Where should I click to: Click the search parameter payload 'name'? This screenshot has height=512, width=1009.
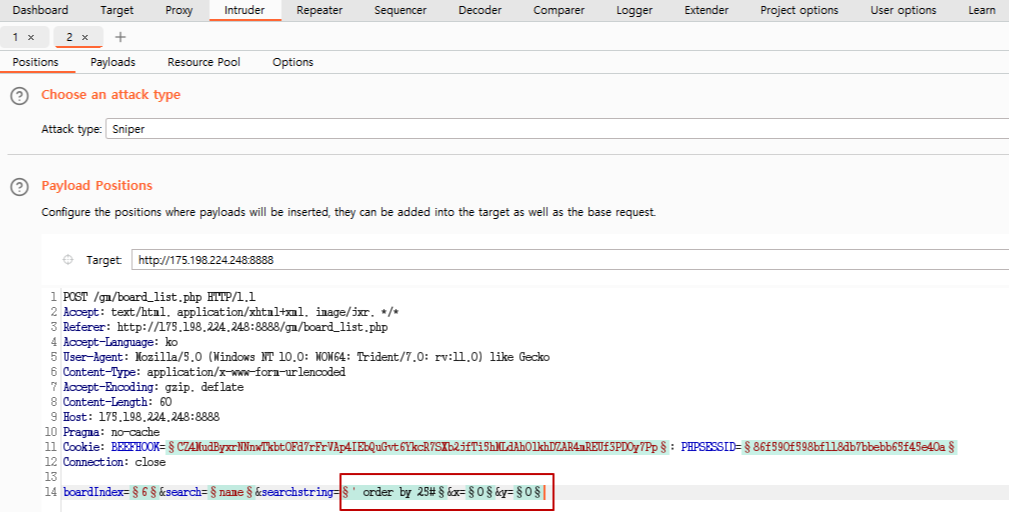(x=231, y=493)
